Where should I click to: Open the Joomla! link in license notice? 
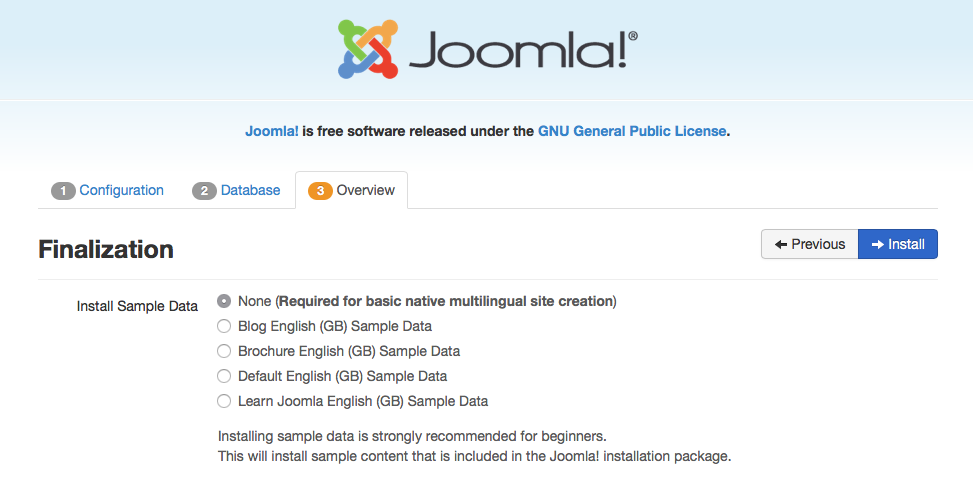(272, 132)
